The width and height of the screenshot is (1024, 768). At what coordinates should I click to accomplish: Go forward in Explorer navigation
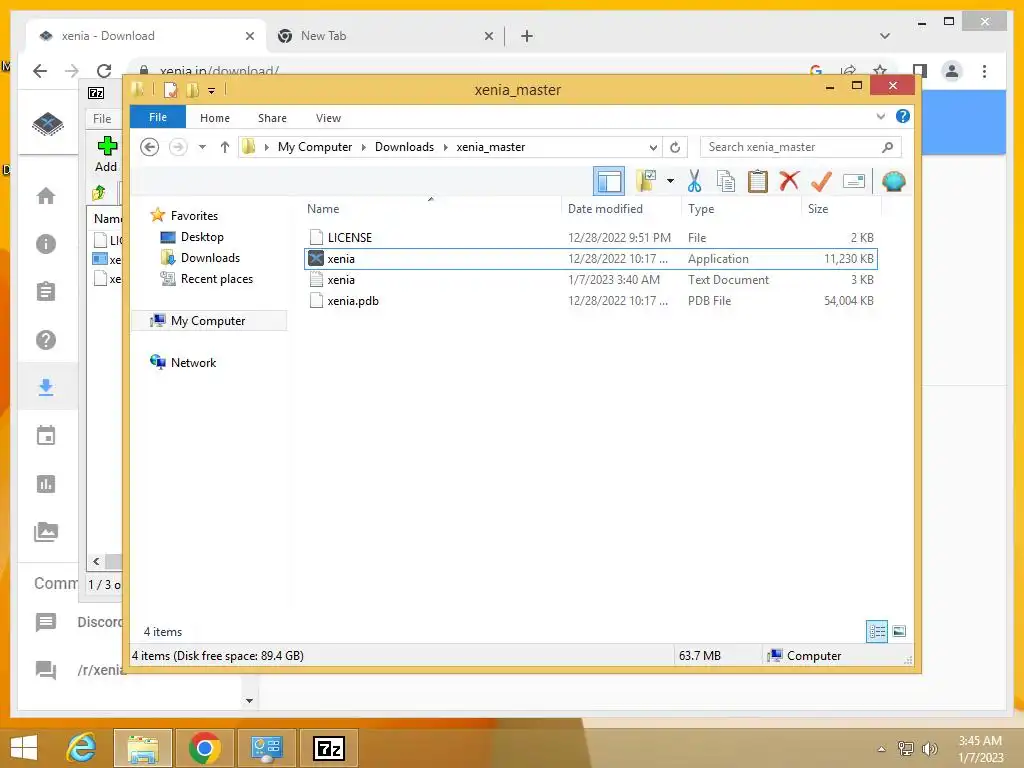pyautogui.click(x=178, y=147)
